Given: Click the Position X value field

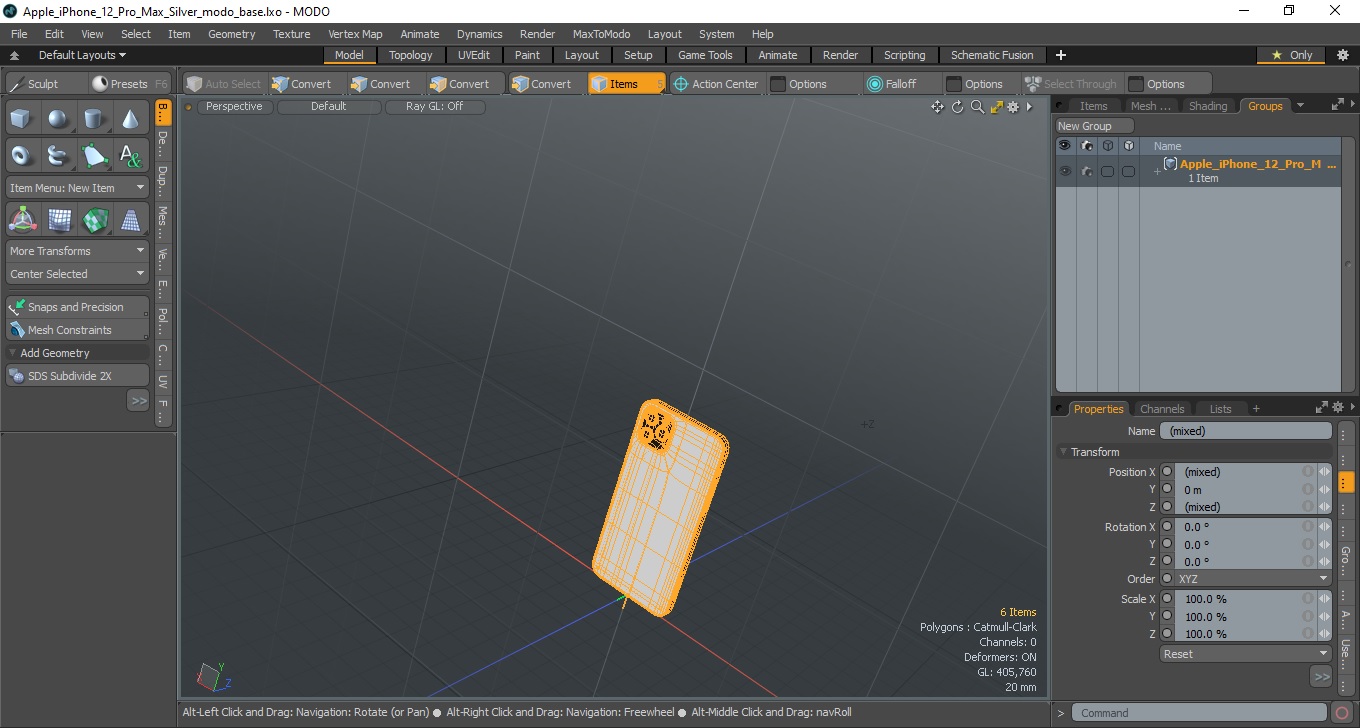Looking at the screenshot, I should 1240,472.
